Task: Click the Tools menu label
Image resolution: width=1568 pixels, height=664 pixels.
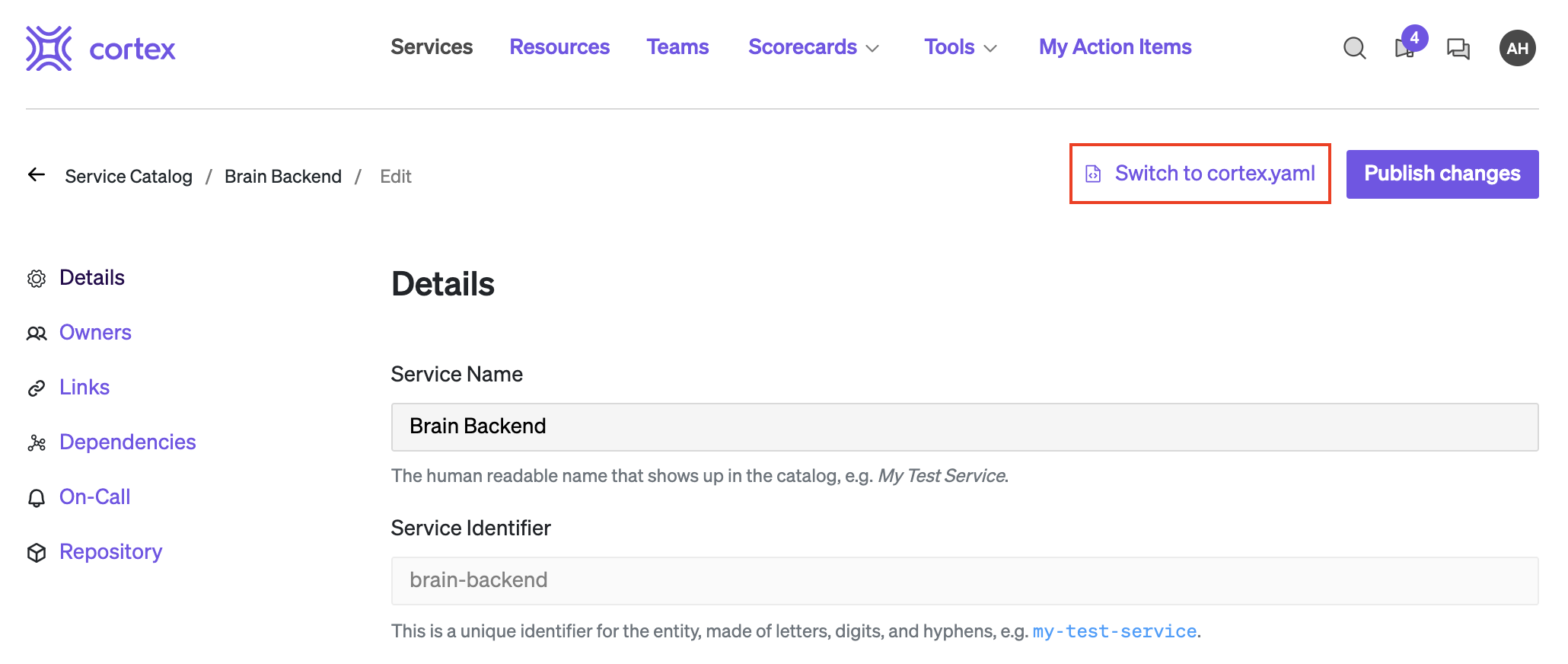Action: click(949, 47)
